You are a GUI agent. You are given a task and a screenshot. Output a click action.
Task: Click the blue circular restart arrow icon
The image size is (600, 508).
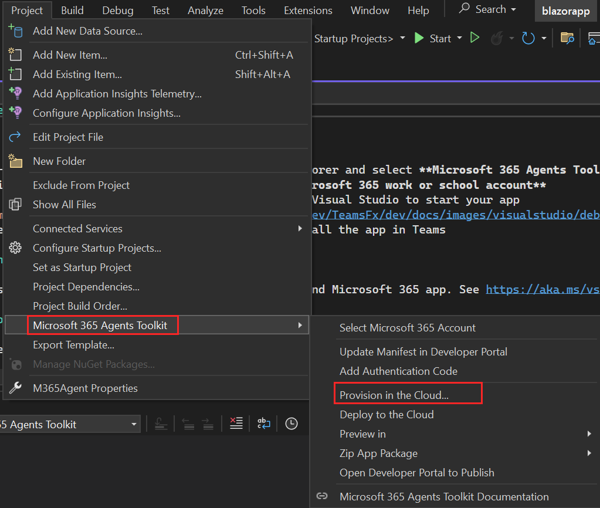(528, 38)
